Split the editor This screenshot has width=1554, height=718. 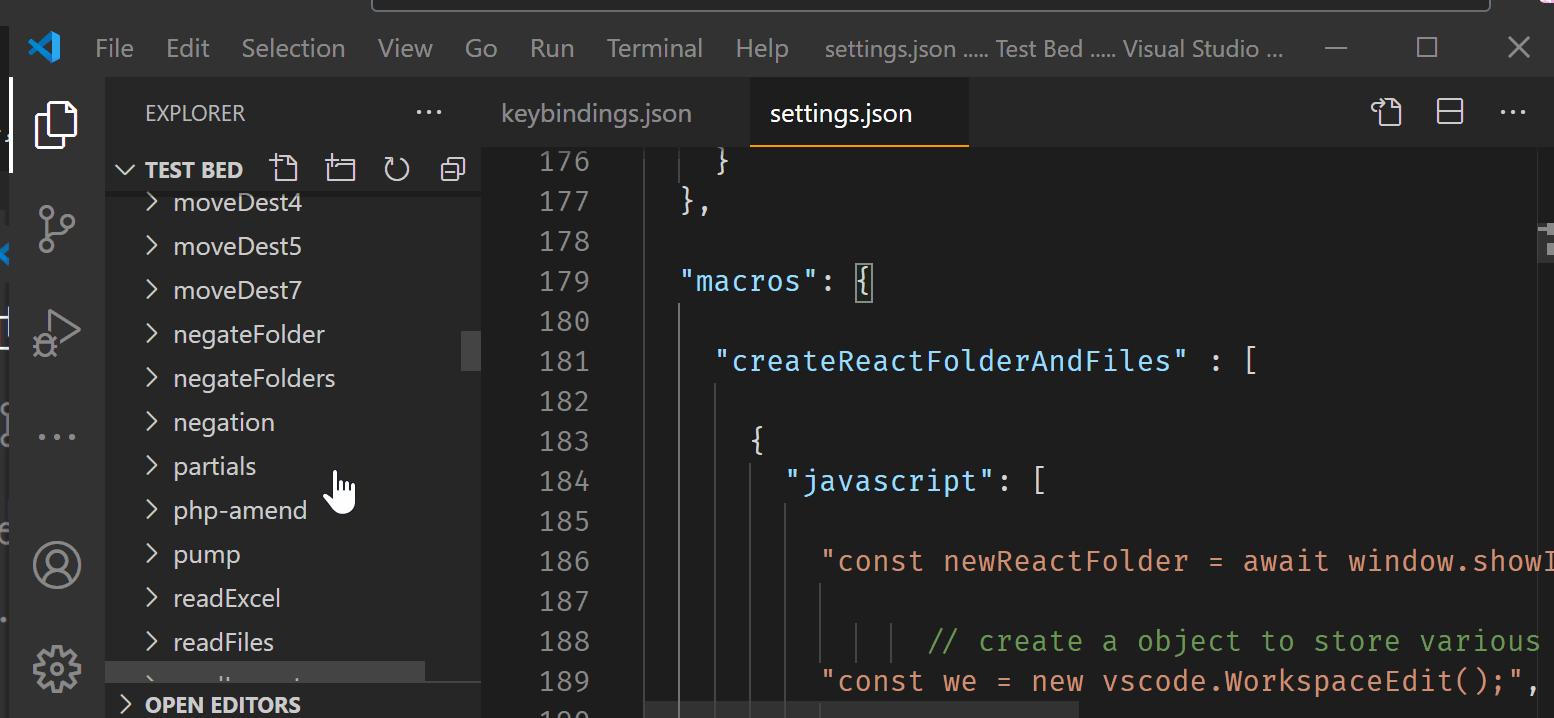pyautogui.click(x=1450, y=112)
